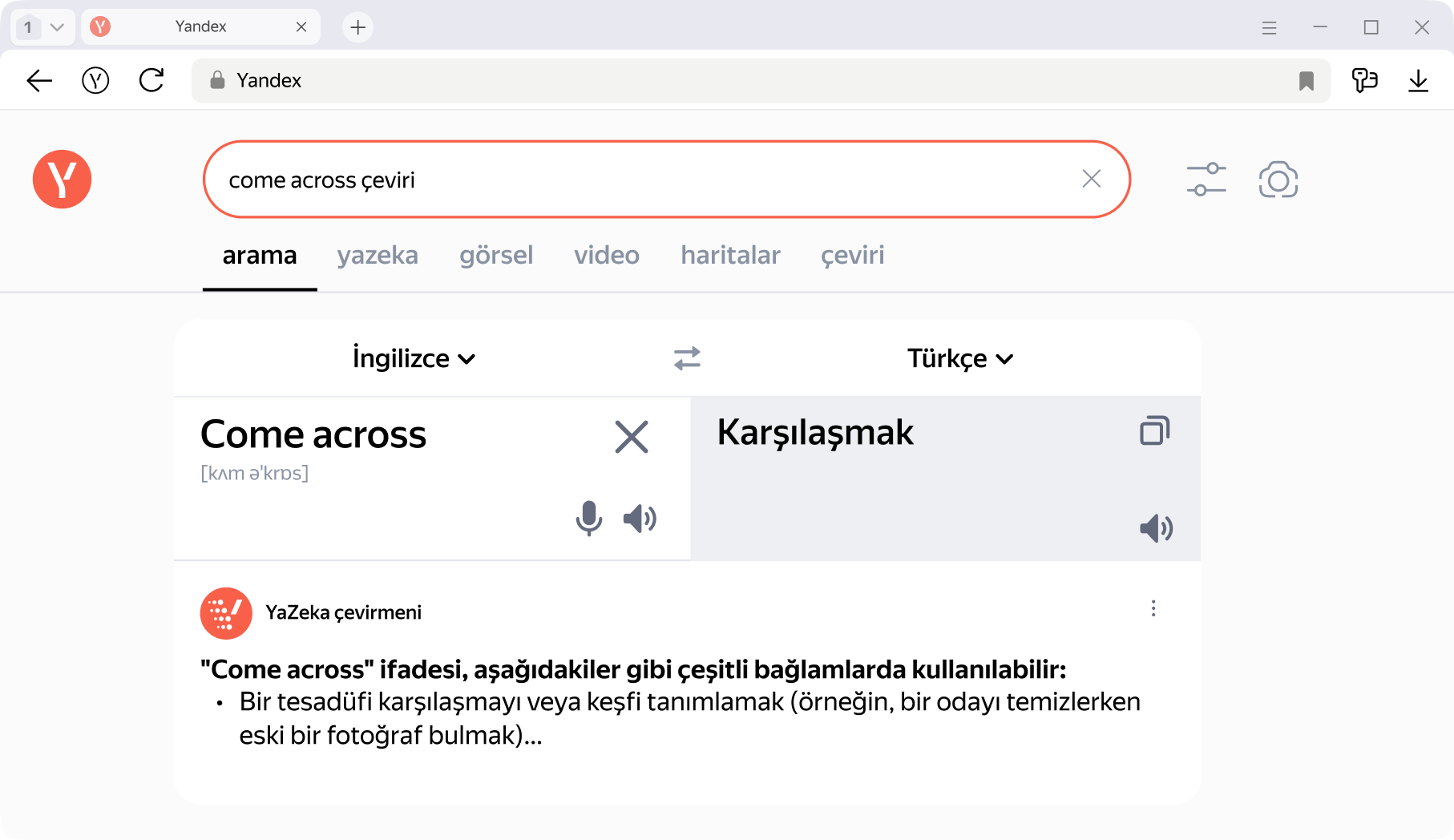
Task: Click the Karşılaşmak translated text
Action: pyautogui.click(x=815, y=433)
